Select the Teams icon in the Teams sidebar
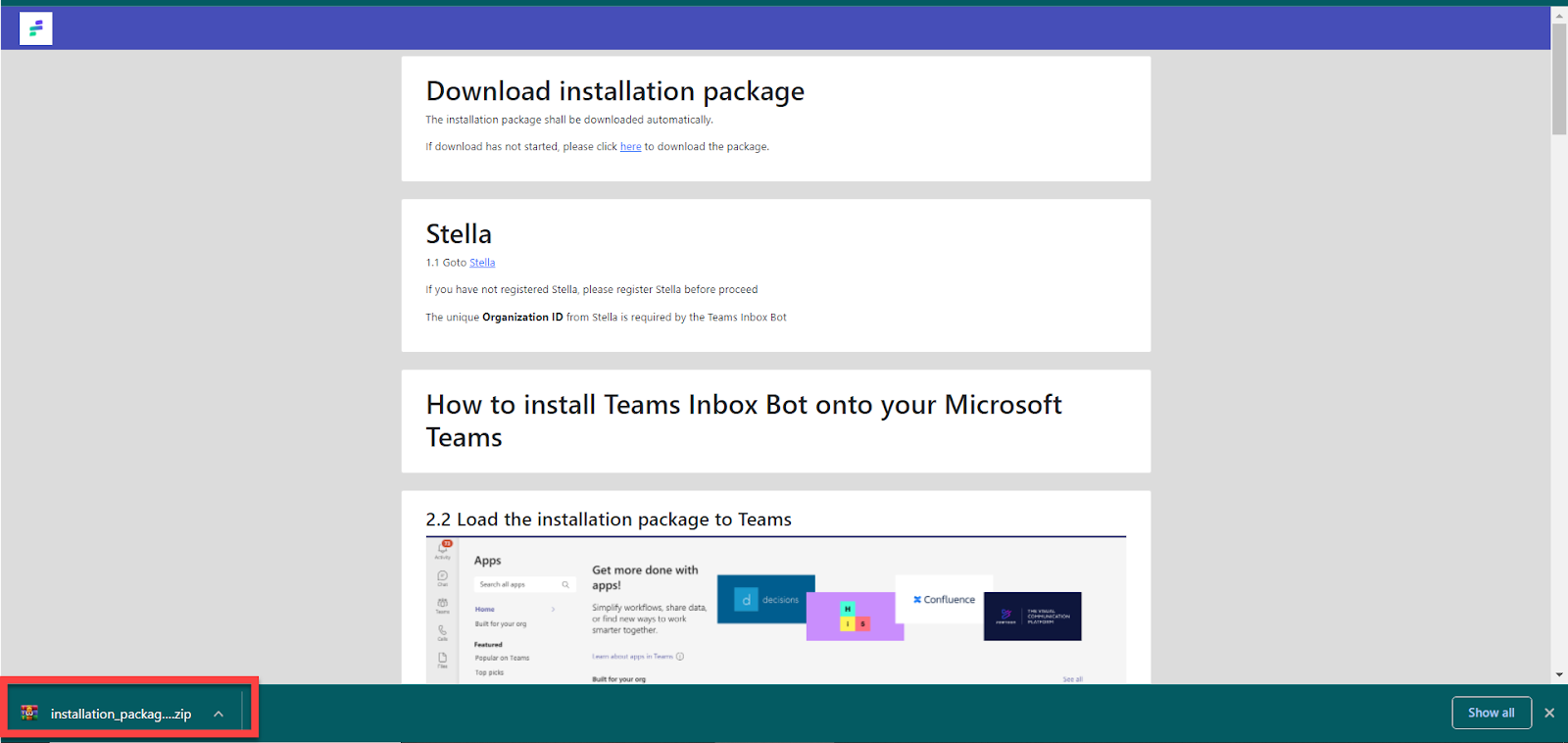 tap(443, 605)
